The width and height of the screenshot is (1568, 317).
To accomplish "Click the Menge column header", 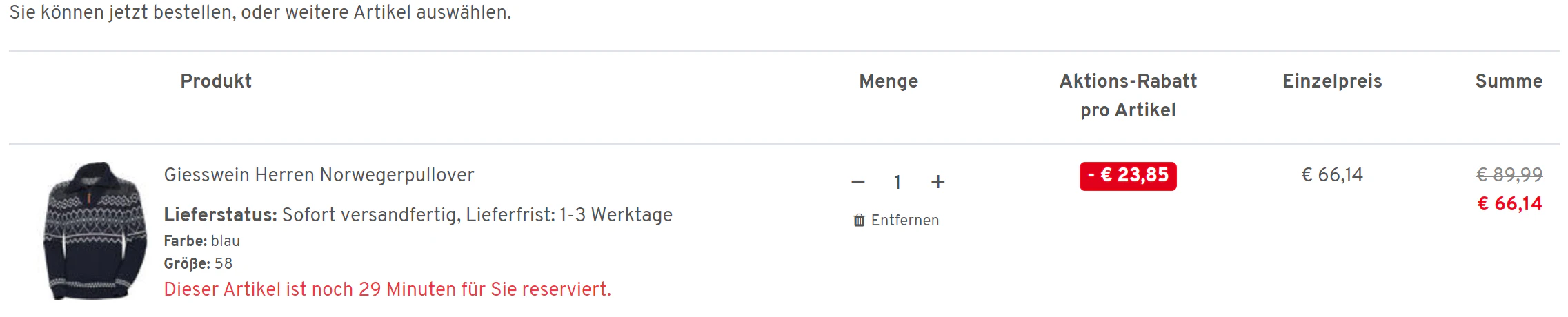I will click(x=889, y=81).
